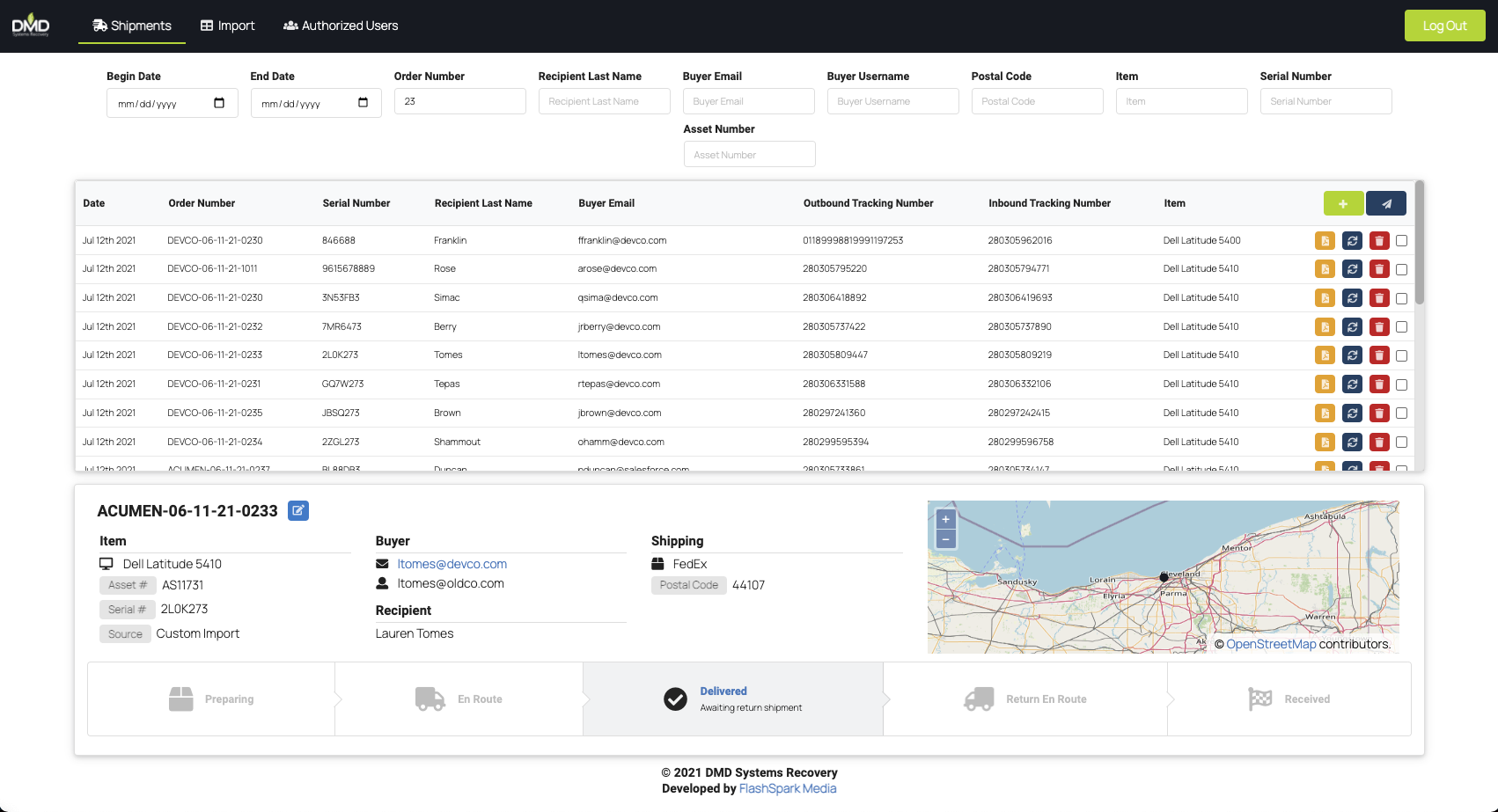Image resolution: width=1498 pixels, height=812 pixels.
Task: Click the Postal Code filter field
Action: [x=1037, y=101]
